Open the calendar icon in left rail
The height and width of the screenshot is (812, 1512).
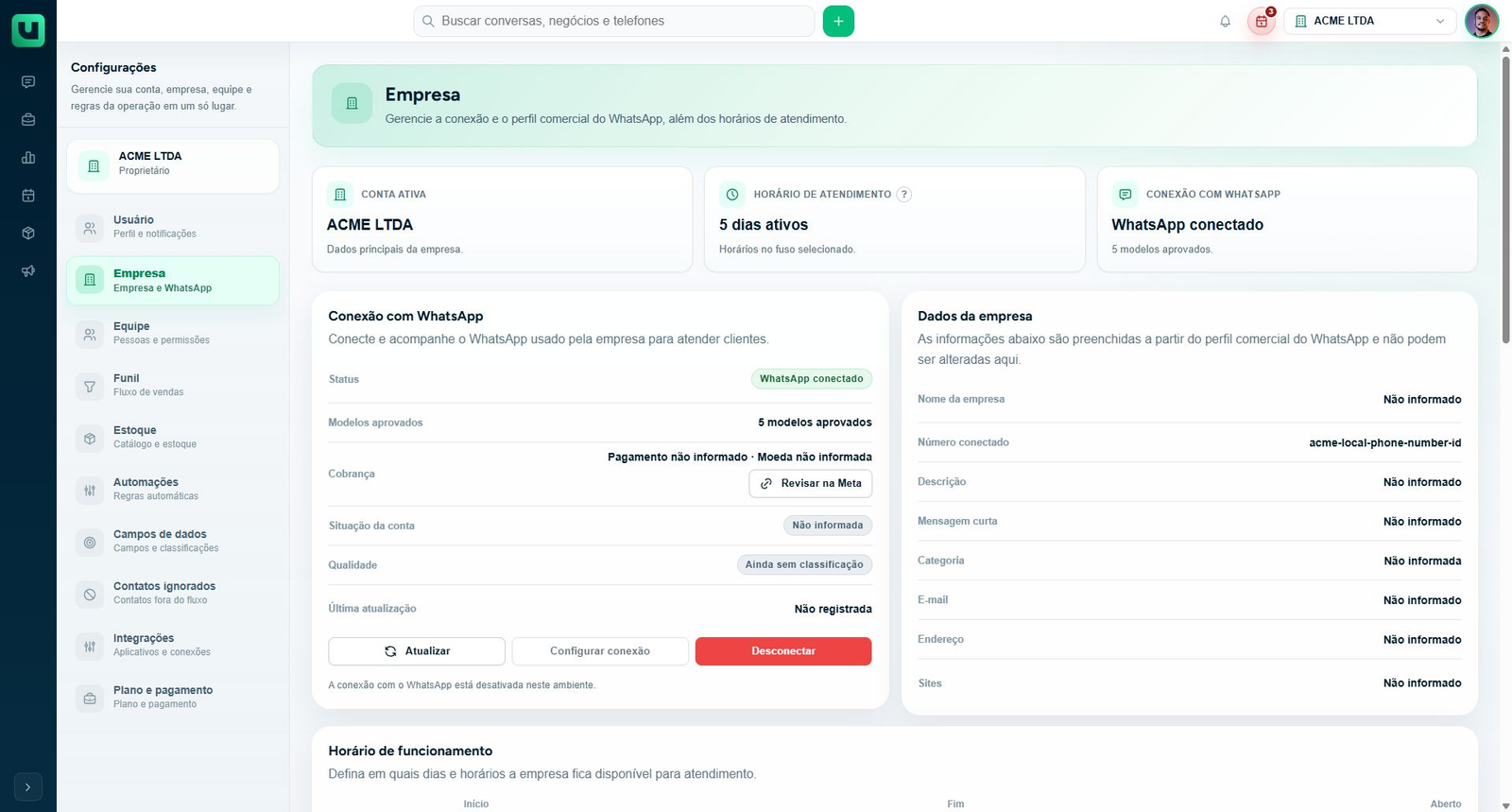tap(28, 196)
